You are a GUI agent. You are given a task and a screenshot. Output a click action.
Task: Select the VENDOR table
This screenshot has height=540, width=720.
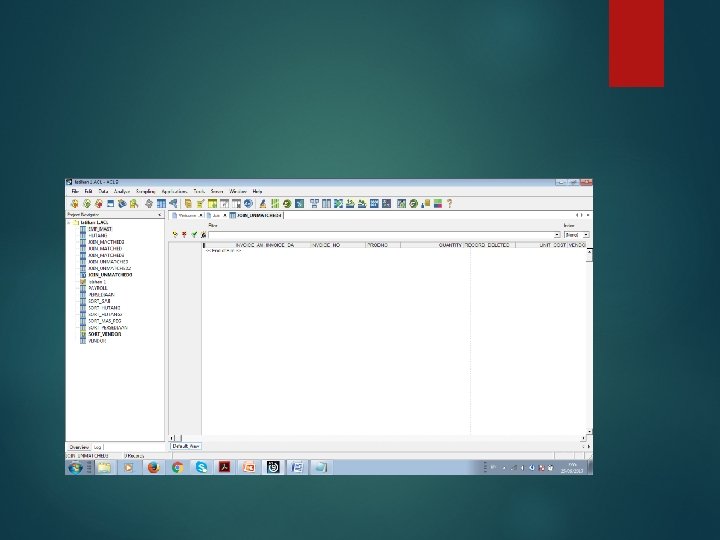click(x=97, y=341)
